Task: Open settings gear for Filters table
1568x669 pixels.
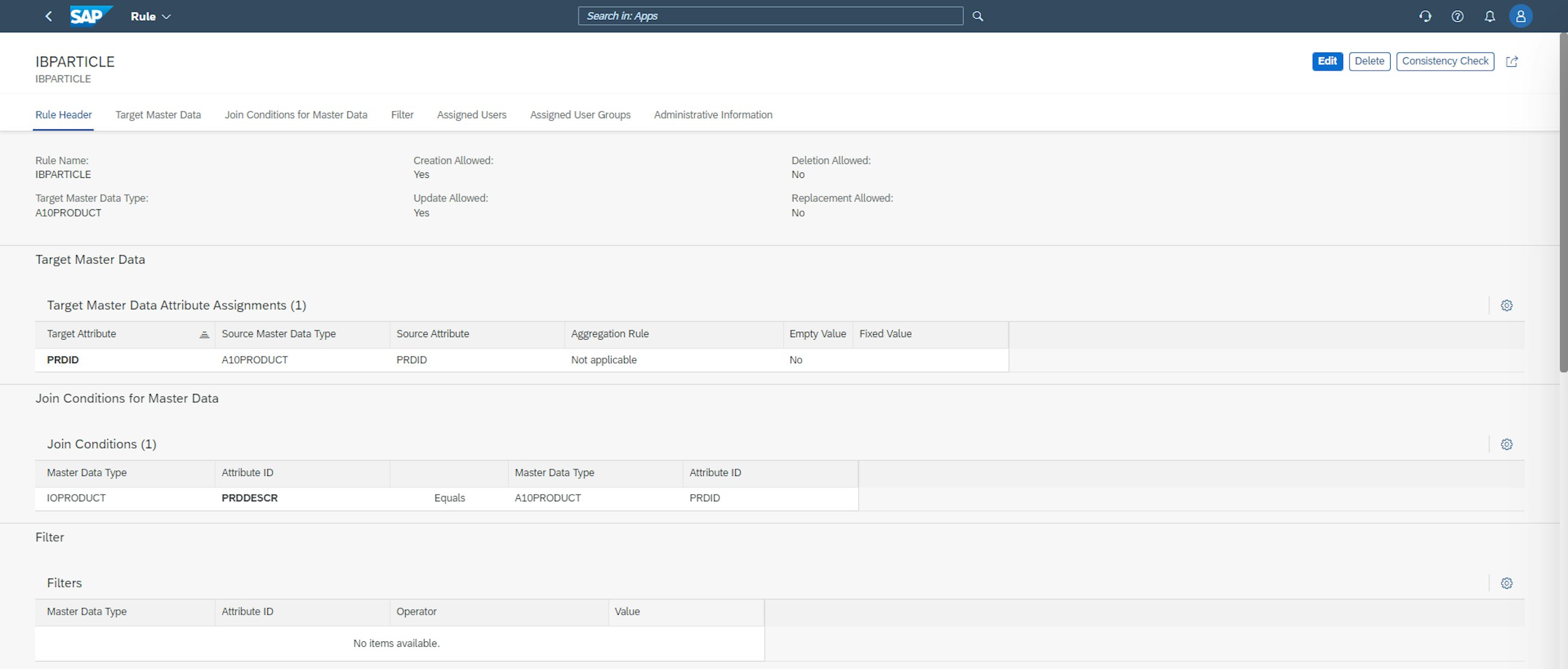Action: [1506, 583]
